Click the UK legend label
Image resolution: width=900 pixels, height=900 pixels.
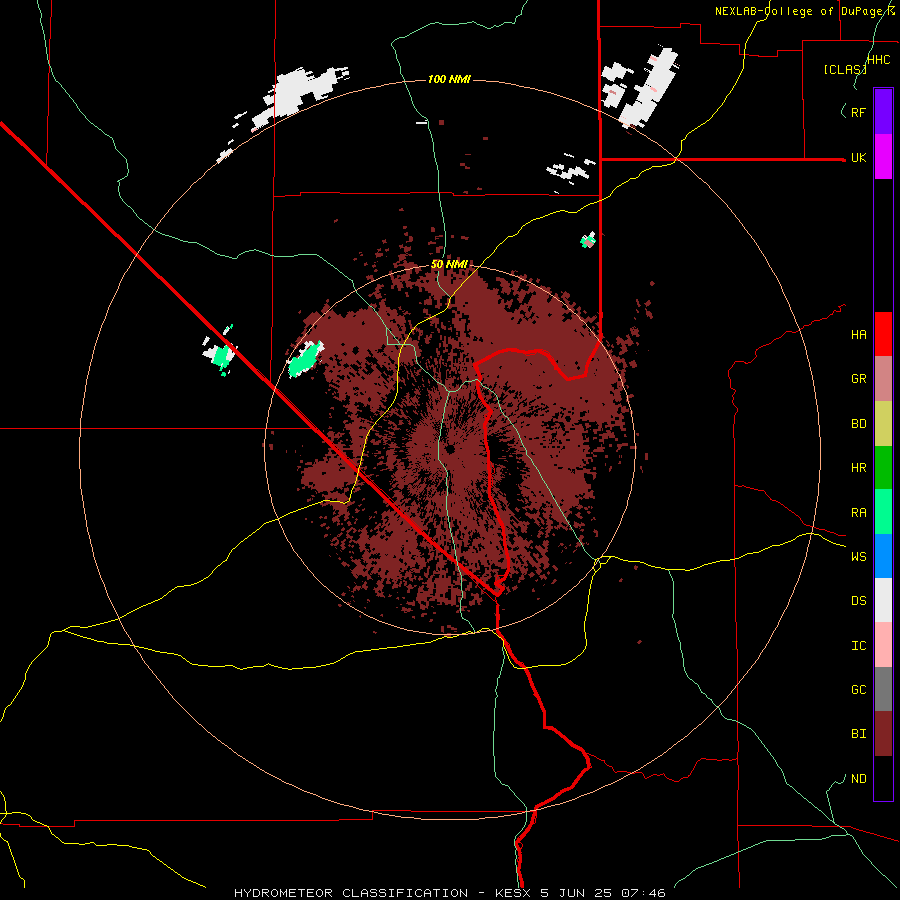[858, 157]
